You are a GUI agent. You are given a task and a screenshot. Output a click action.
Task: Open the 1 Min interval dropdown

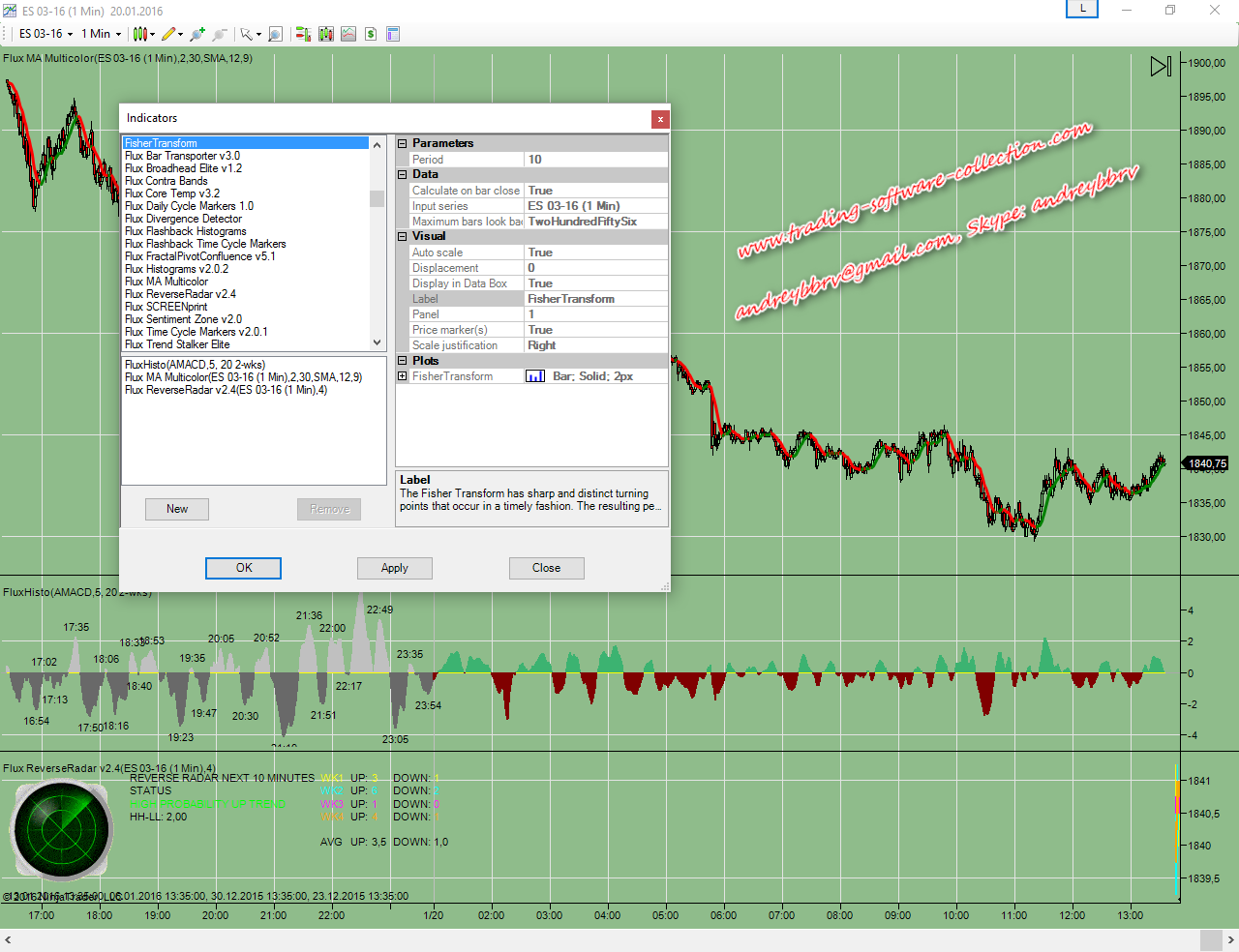[x=101, y=34]
